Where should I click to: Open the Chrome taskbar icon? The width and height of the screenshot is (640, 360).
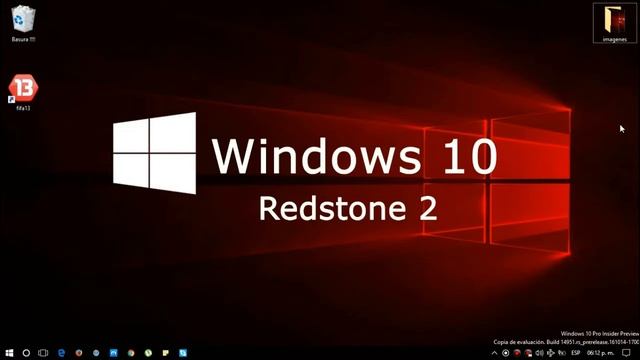(131, 353)
